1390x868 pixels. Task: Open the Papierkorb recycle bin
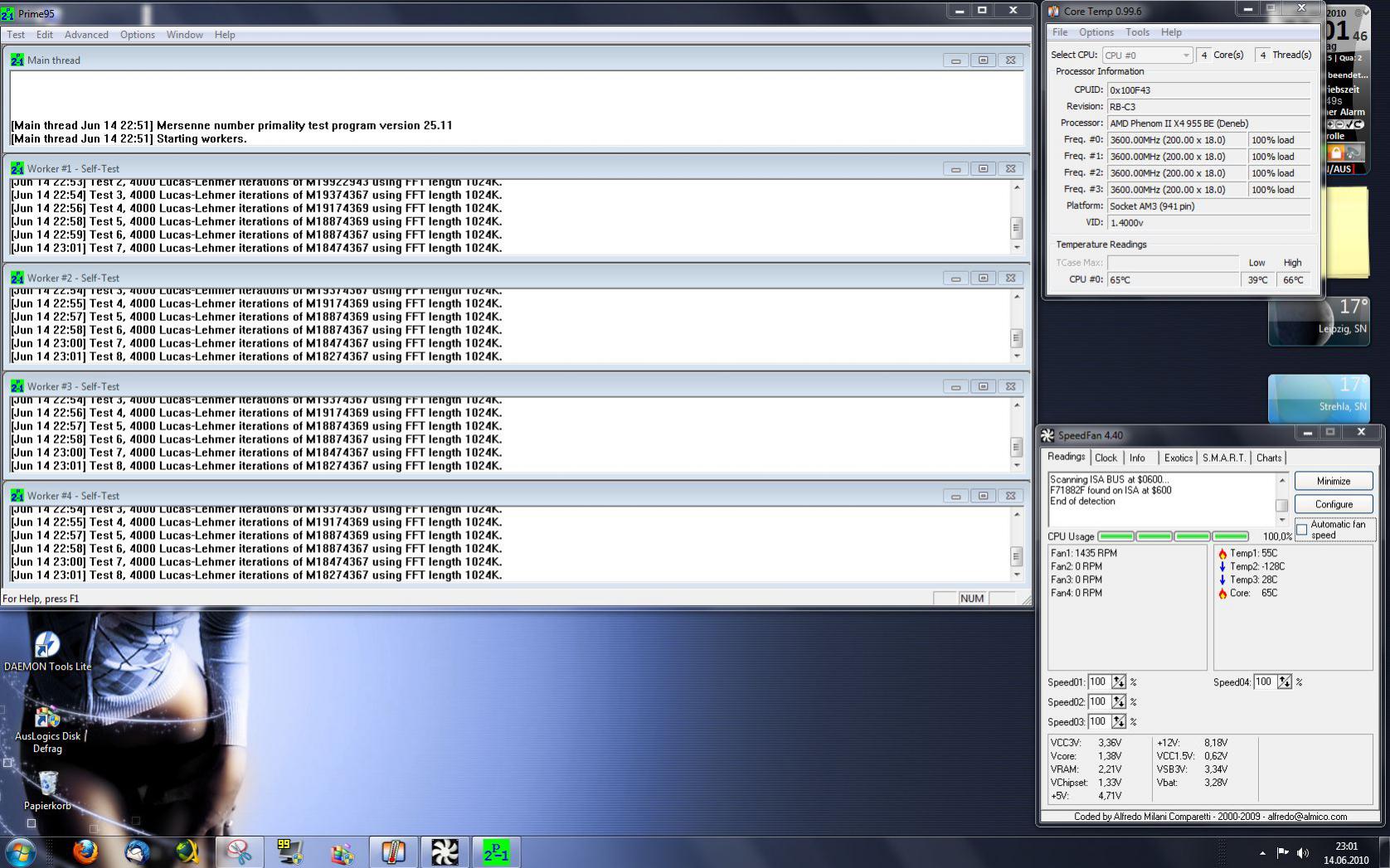[47, 790]
